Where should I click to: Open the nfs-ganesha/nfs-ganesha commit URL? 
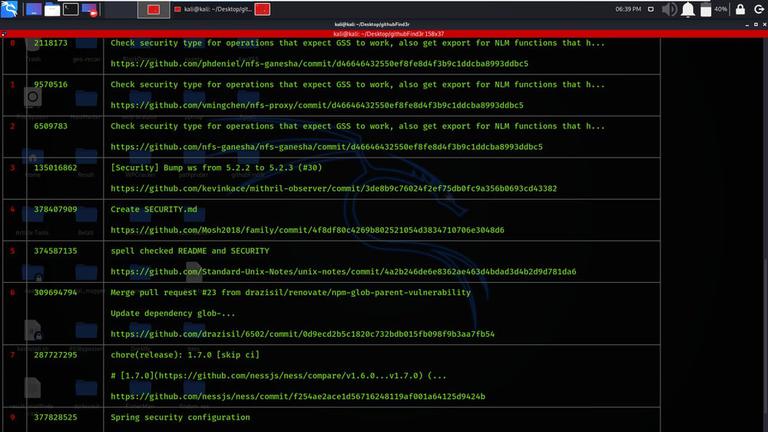pyautogui.click(x=327, y=147)
